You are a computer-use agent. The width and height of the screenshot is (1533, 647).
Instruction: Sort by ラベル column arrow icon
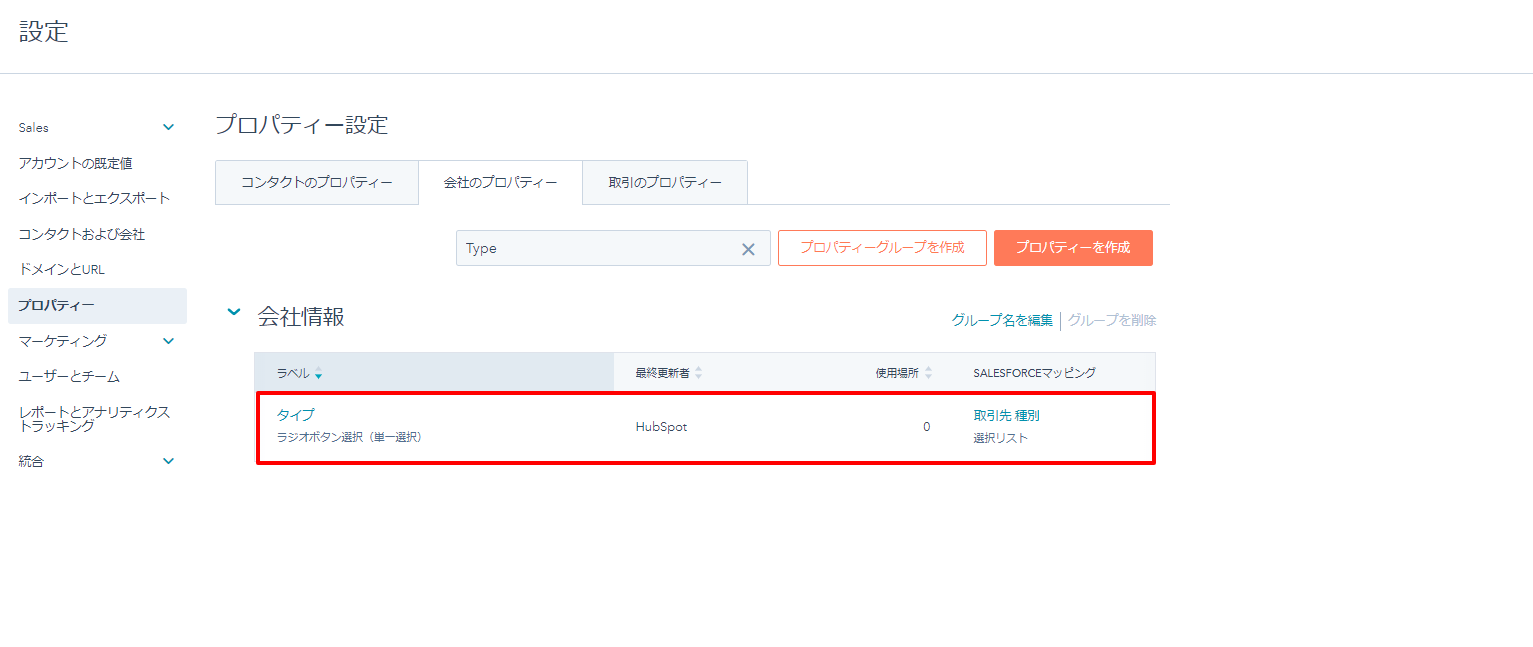318,374
